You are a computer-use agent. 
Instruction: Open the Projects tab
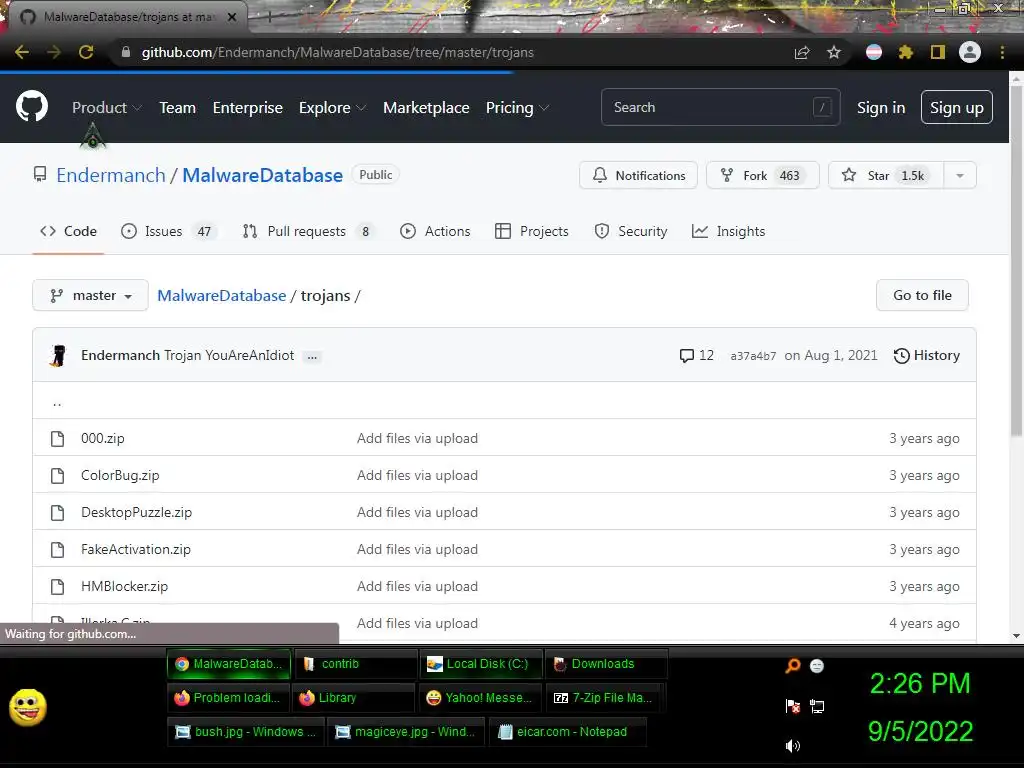tap(532, 231)
